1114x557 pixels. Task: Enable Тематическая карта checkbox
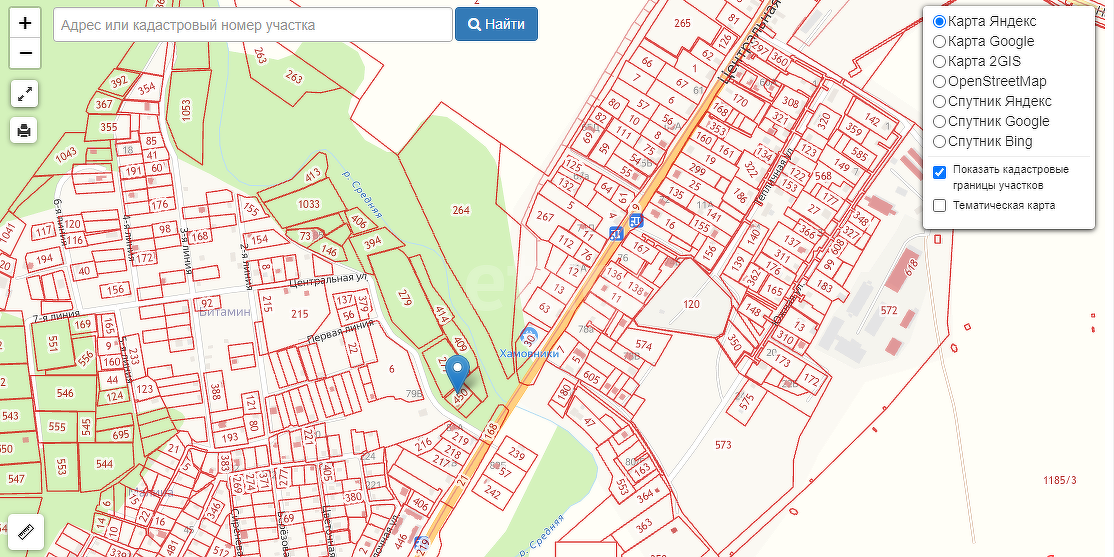click(x=939, y=206)
